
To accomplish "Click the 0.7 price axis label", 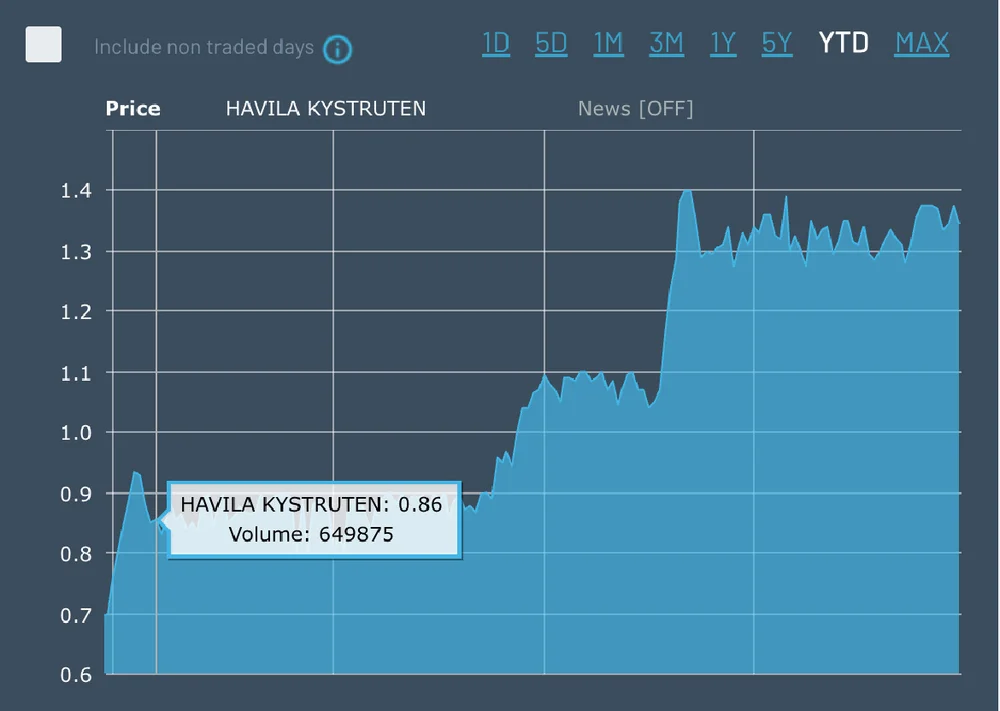I will [76, 615].
